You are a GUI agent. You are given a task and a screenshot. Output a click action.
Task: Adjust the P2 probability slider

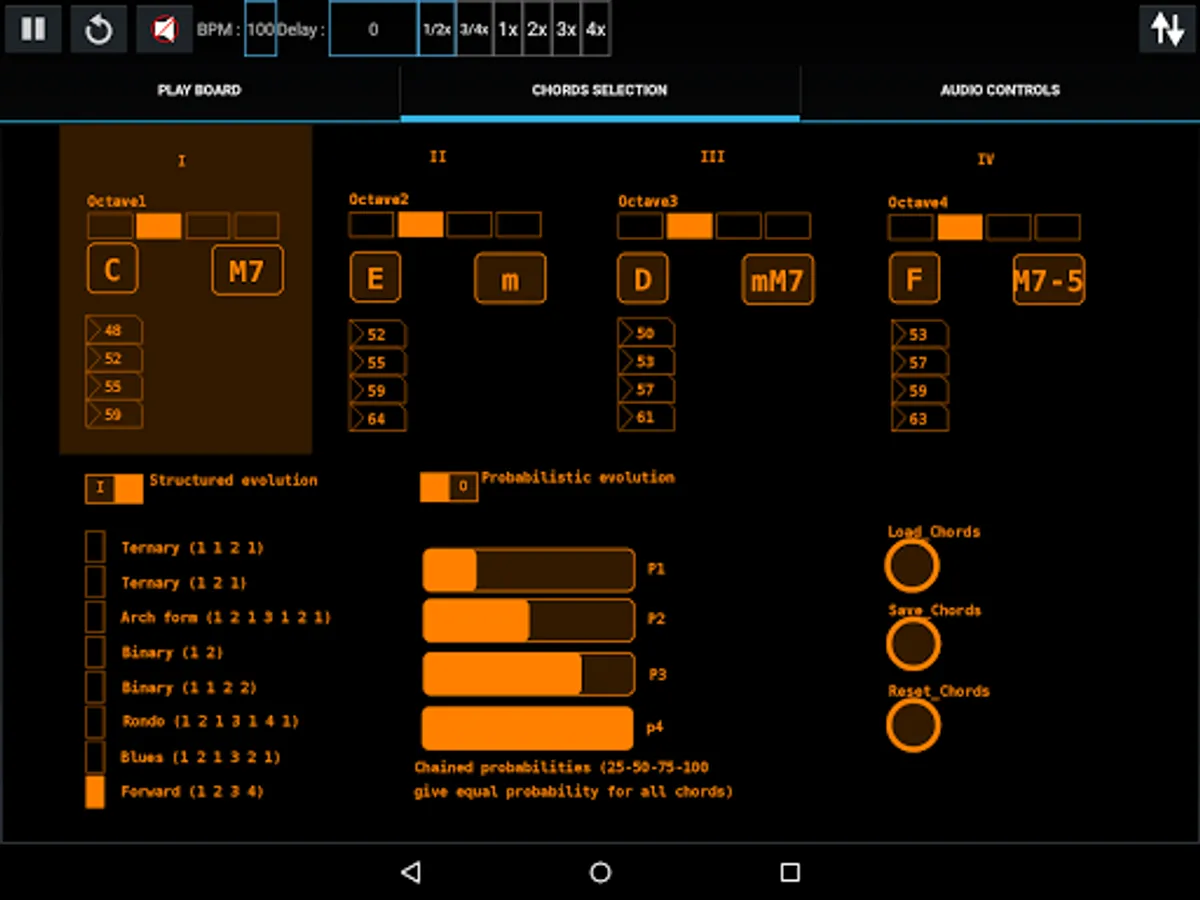529,620
